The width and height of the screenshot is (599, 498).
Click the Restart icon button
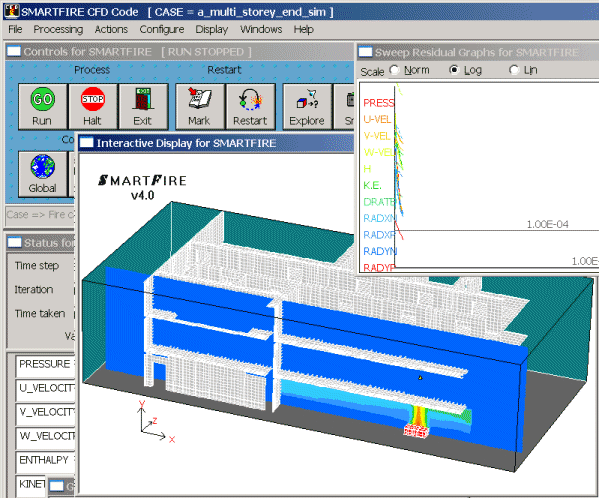(250, 107)
